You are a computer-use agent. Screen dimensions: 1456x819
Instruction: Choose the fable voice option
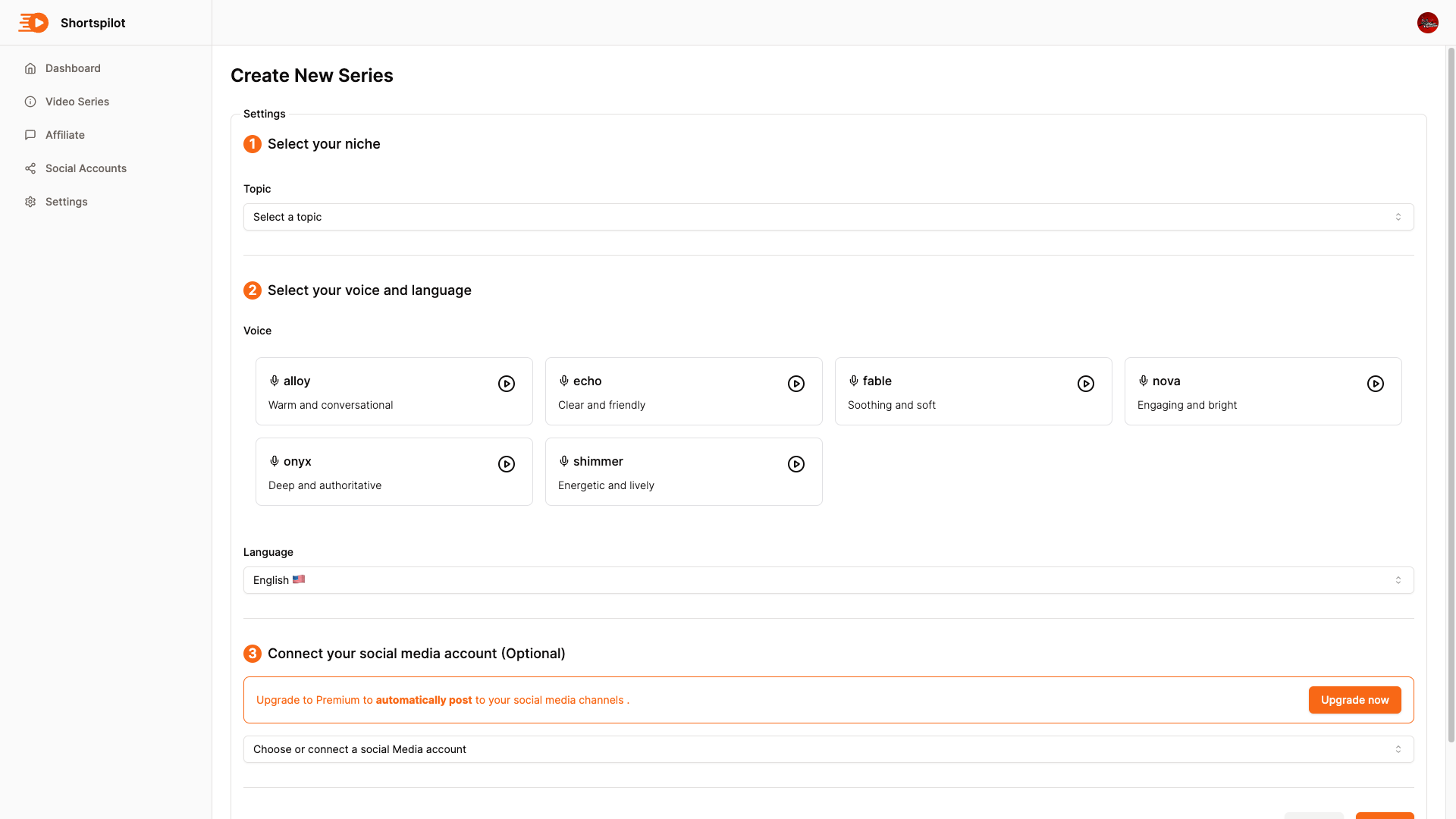955,392
